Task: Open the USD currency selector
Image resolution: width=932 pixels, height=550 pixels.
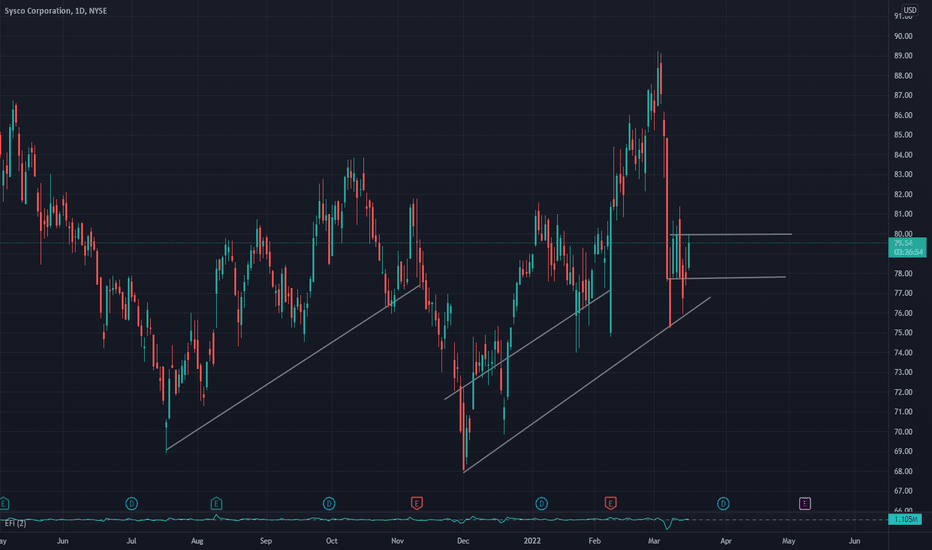Action: 910,10
